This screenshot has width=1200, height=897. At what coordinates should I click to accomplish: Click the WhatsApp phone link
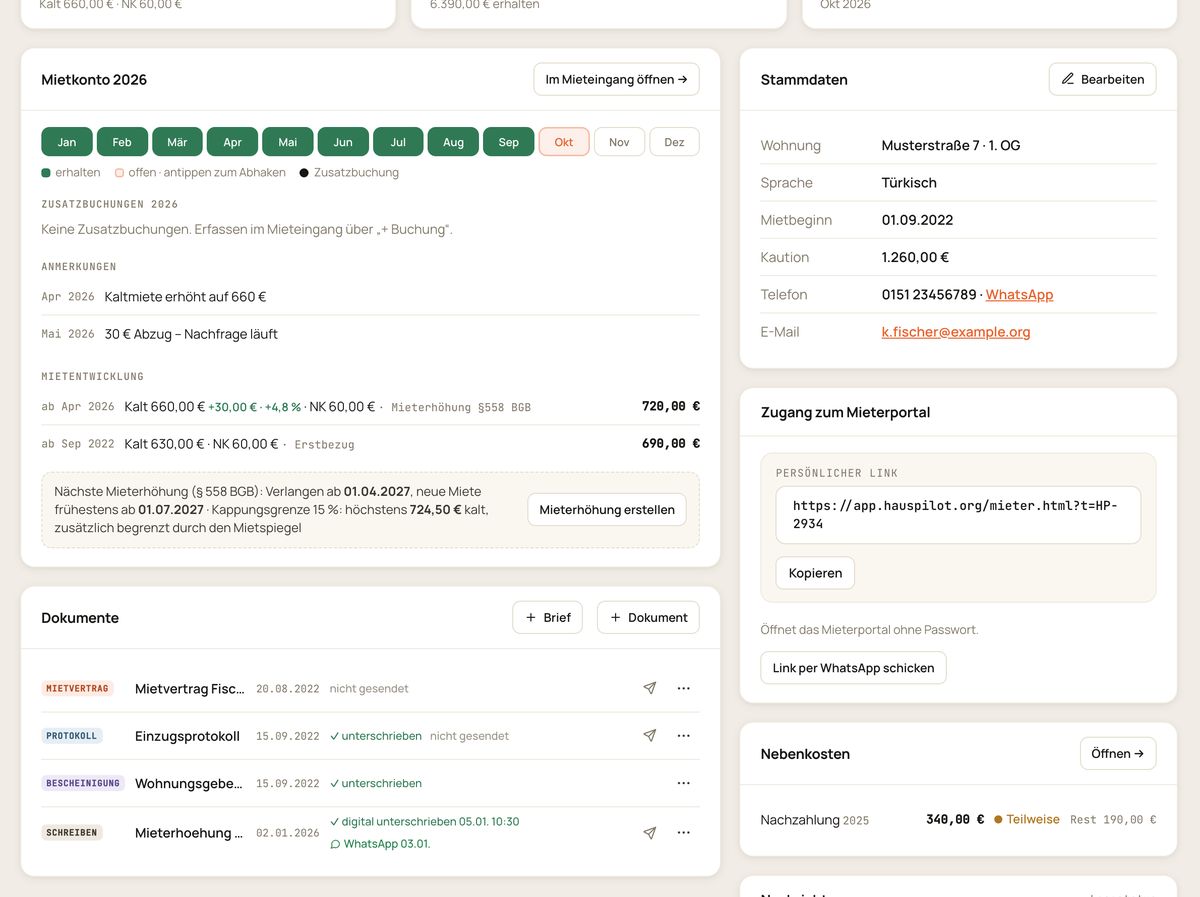pyautogui.click(x=1019, y=294)
